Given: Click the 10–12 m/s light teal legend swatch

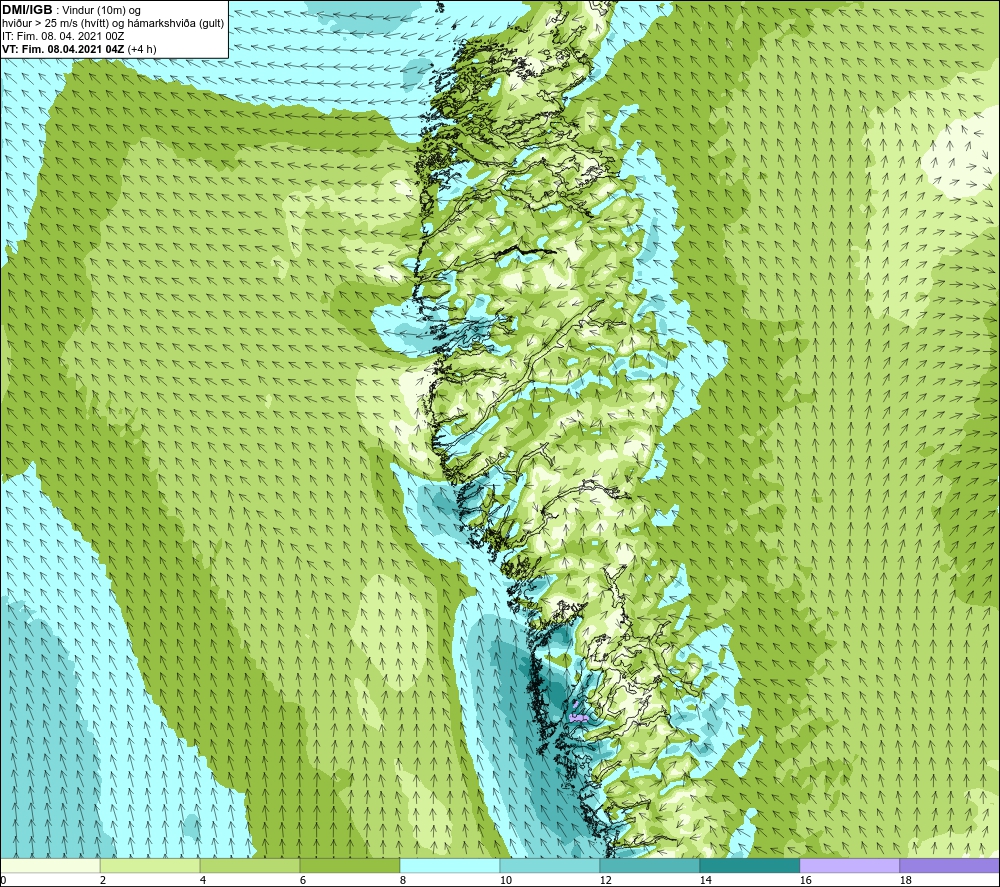Looking at the screenshot, I should pyautogui.click(x=550, y=865).
